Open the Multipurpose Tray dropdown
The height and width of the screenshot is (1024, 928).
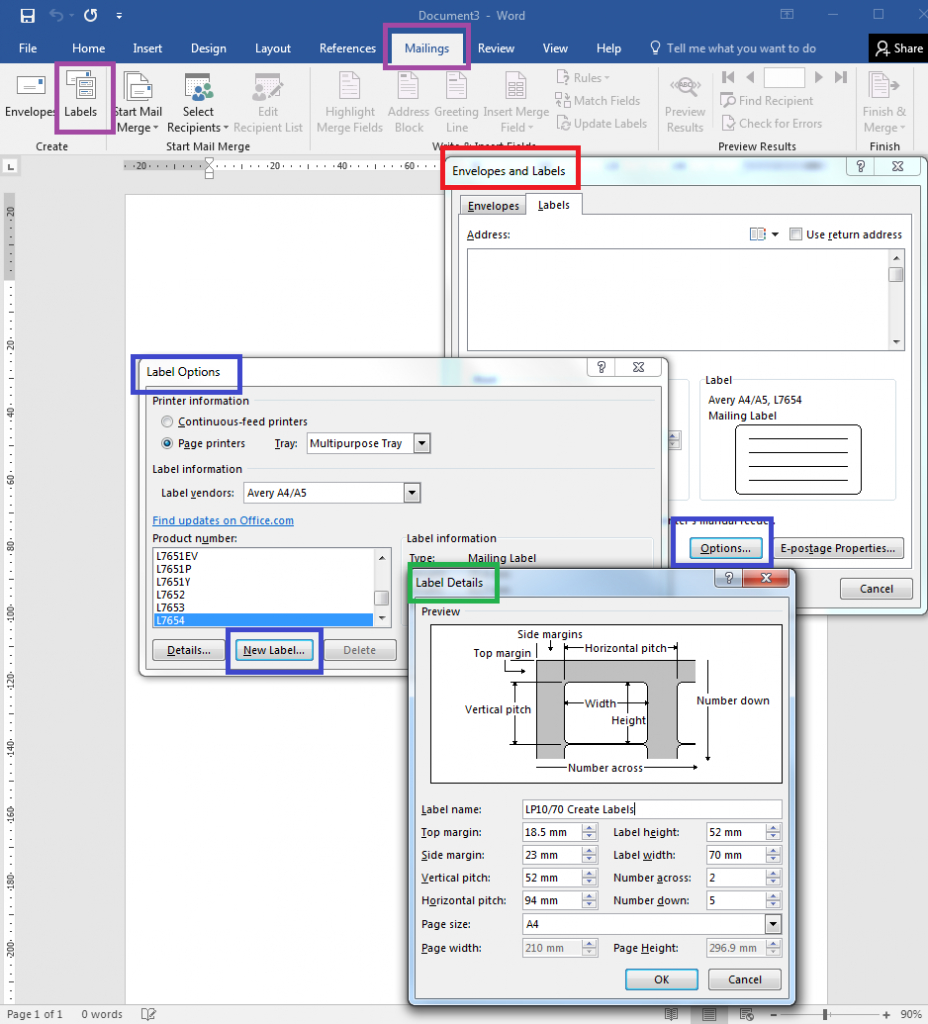coord(421,443)
